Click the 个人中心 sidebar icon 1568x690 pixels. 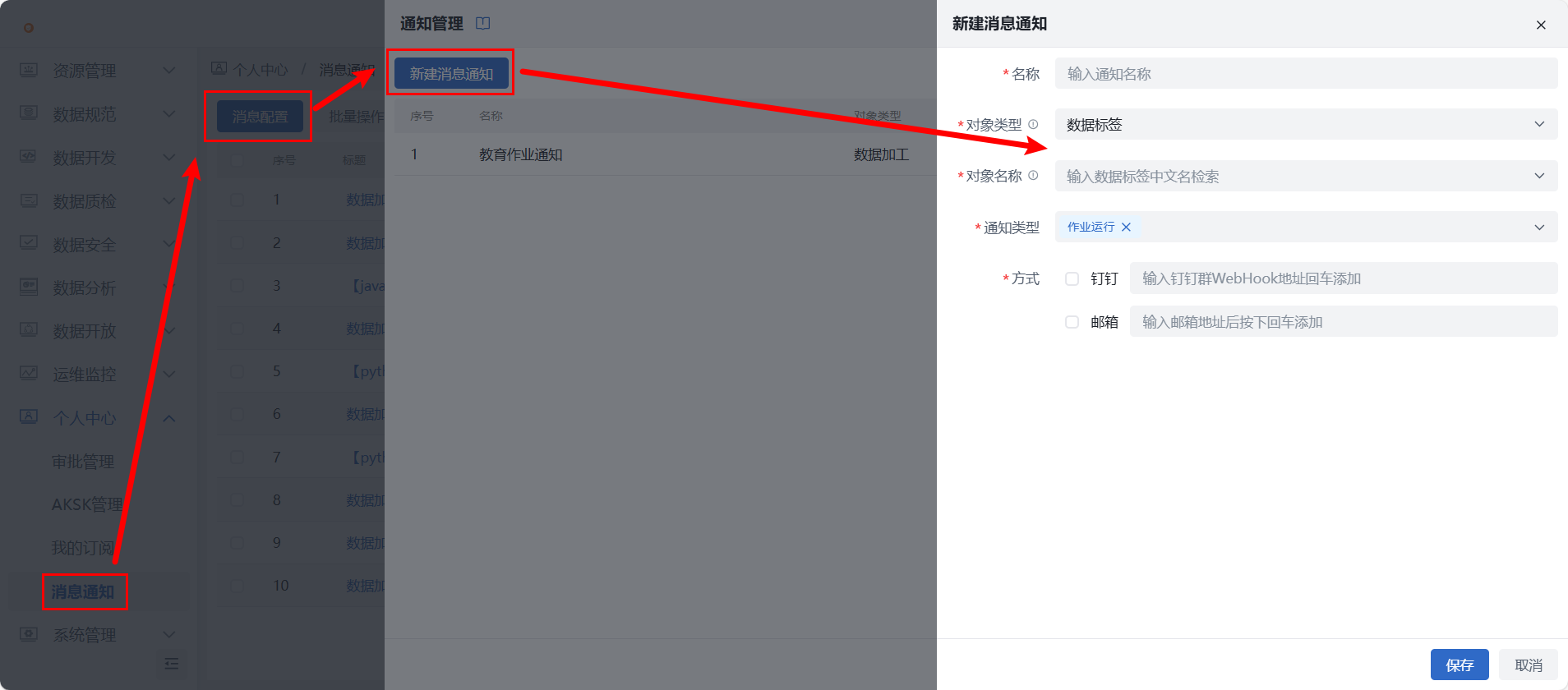click(x=29, y=417)
